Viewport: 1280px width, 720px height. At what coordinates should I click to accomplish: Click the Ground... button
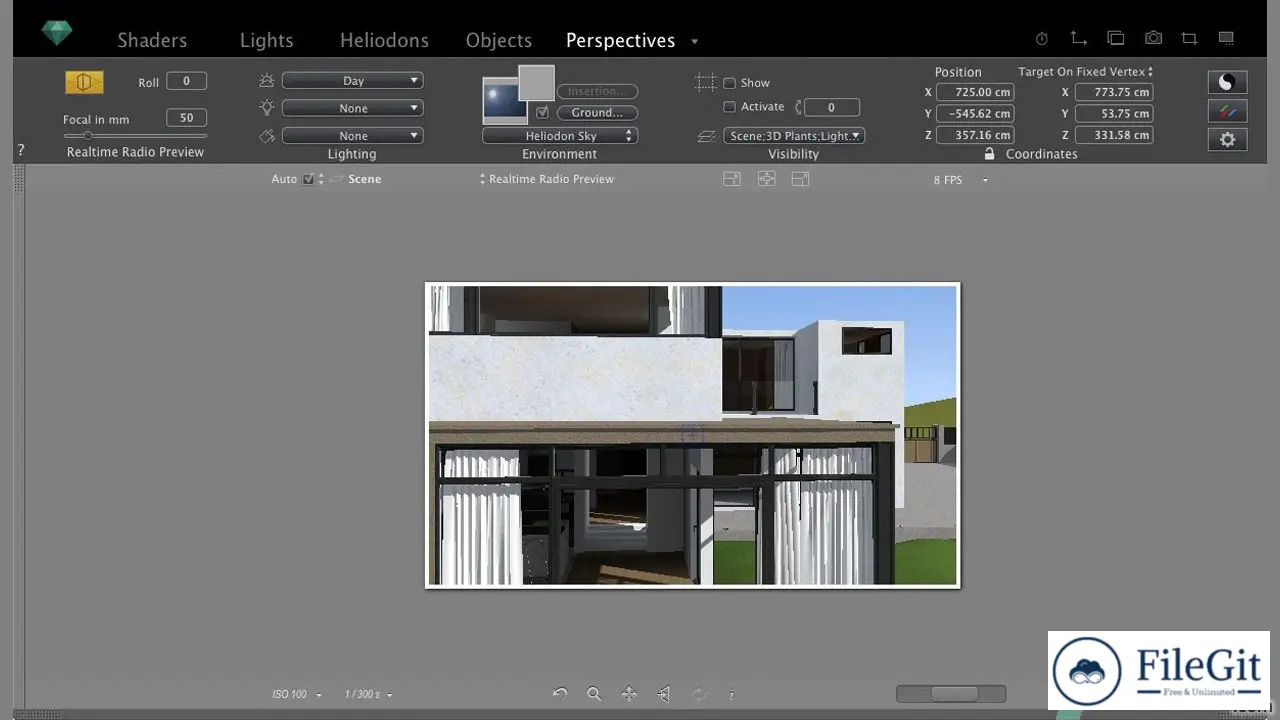(597, 113)
